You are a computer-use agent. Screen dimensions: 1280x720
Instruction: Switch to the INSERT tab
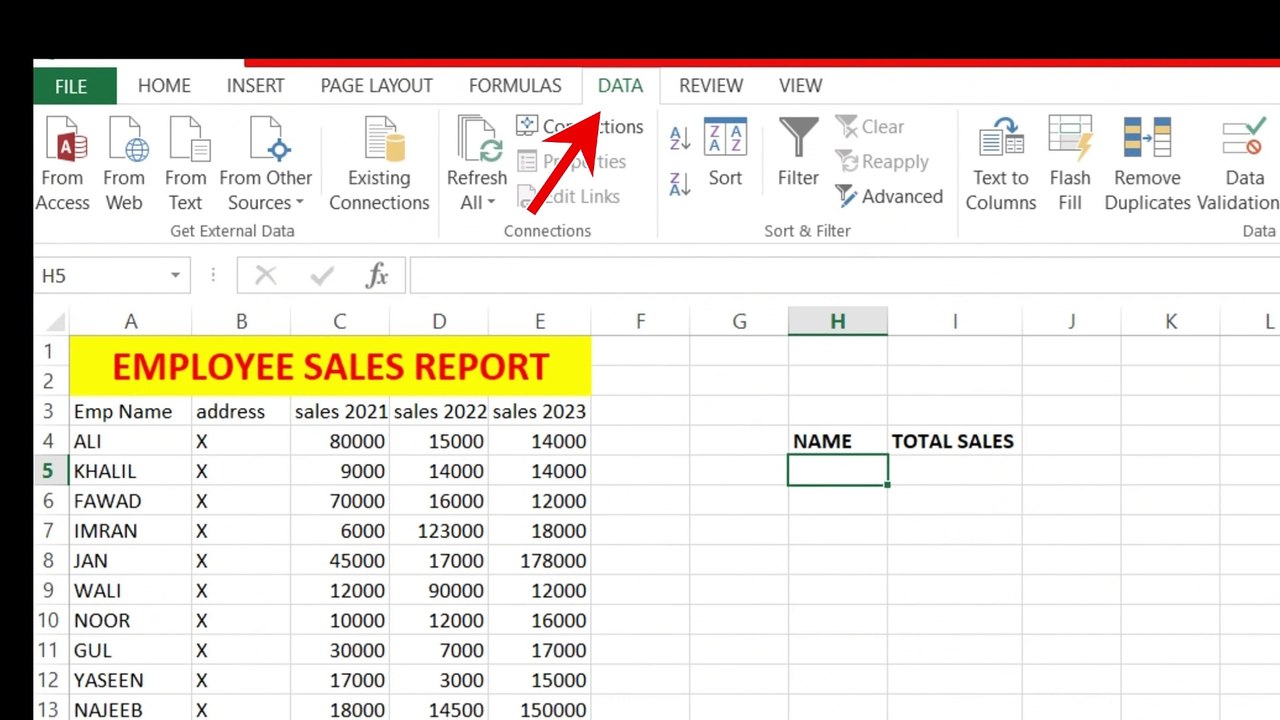(x=255, y=86)
